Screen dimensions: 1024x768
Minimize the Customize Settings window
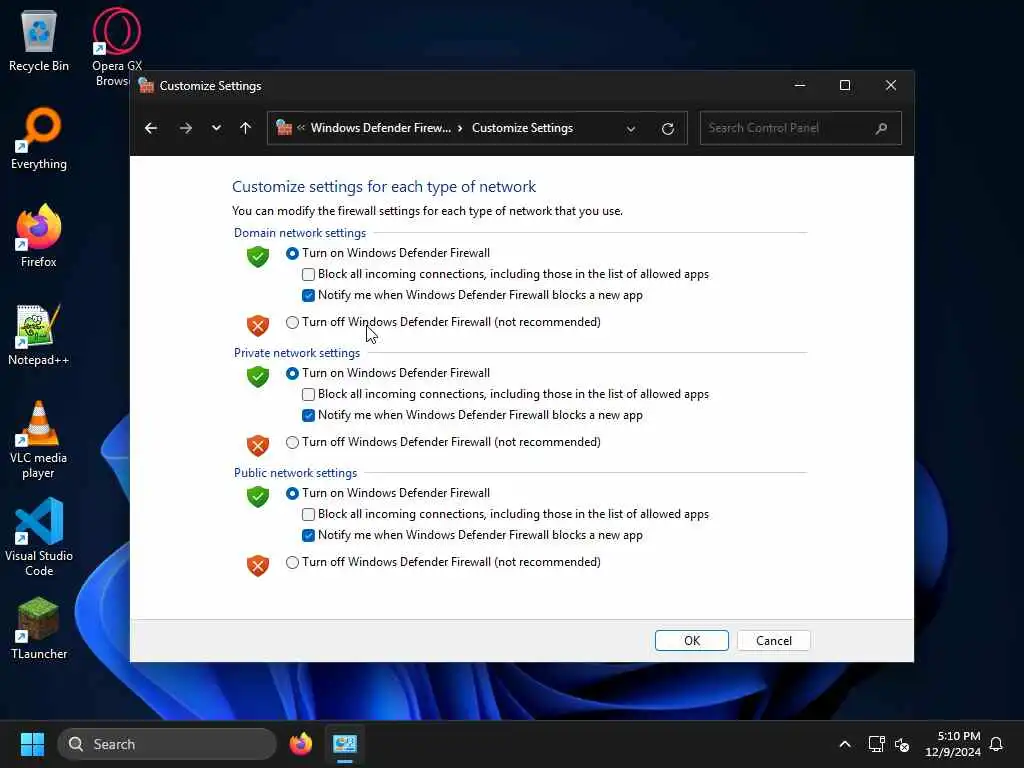799,86
